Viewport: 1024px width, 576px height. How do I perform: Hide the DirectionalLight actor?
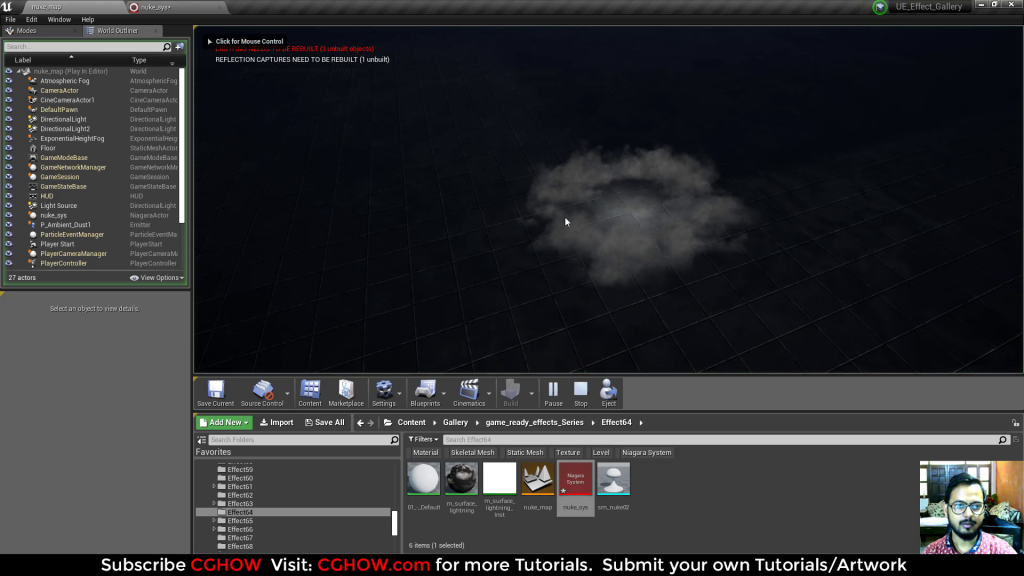click(9, 118)
